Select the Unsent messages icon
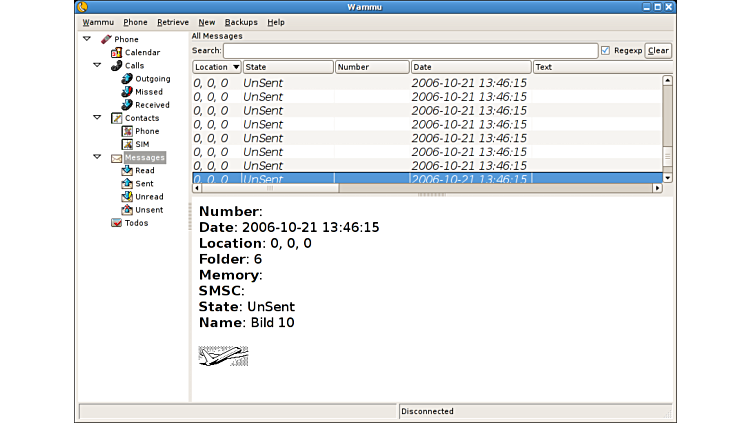 127,210
